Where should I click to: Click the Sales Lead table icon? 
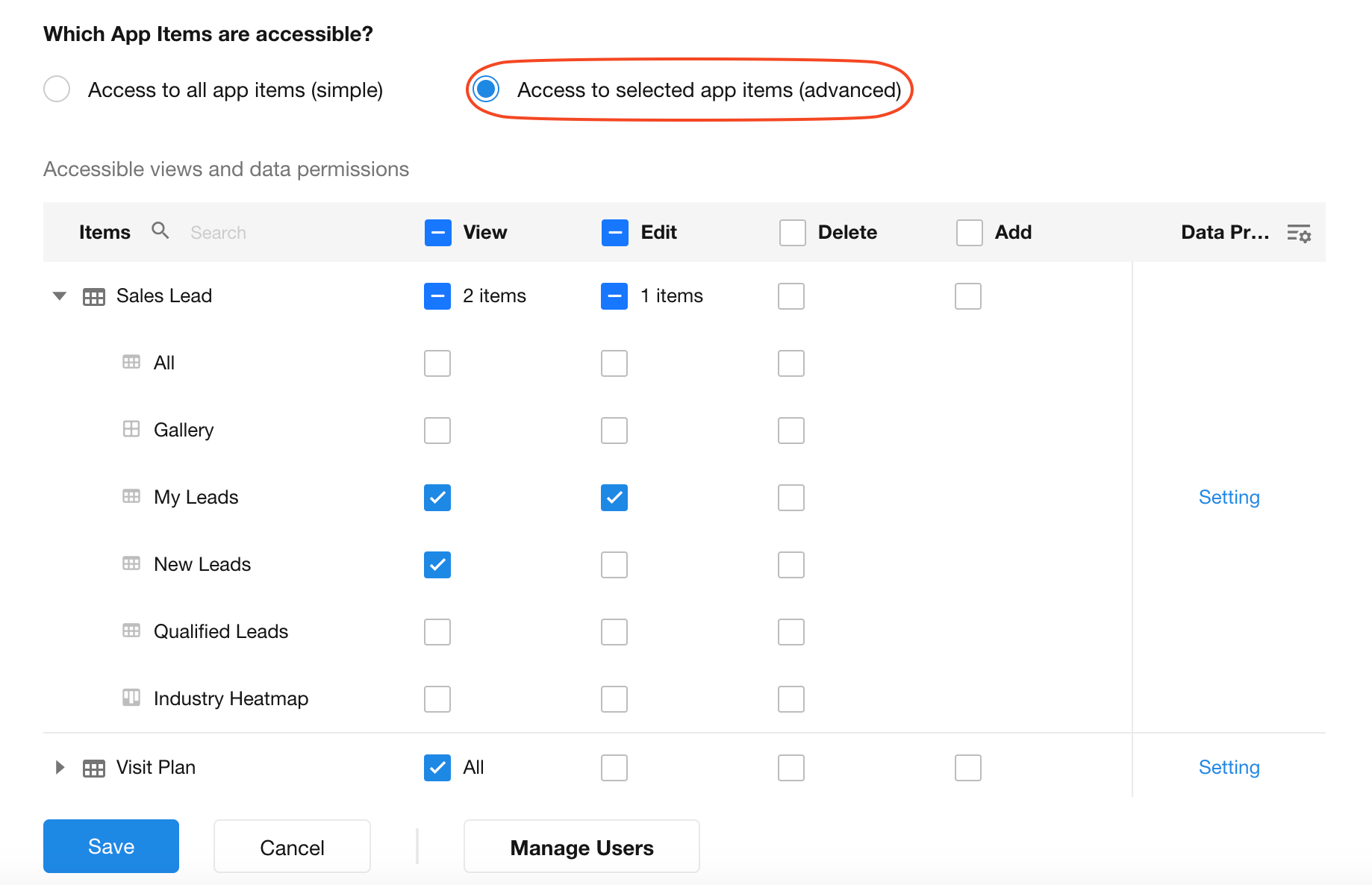coord(94,297)
